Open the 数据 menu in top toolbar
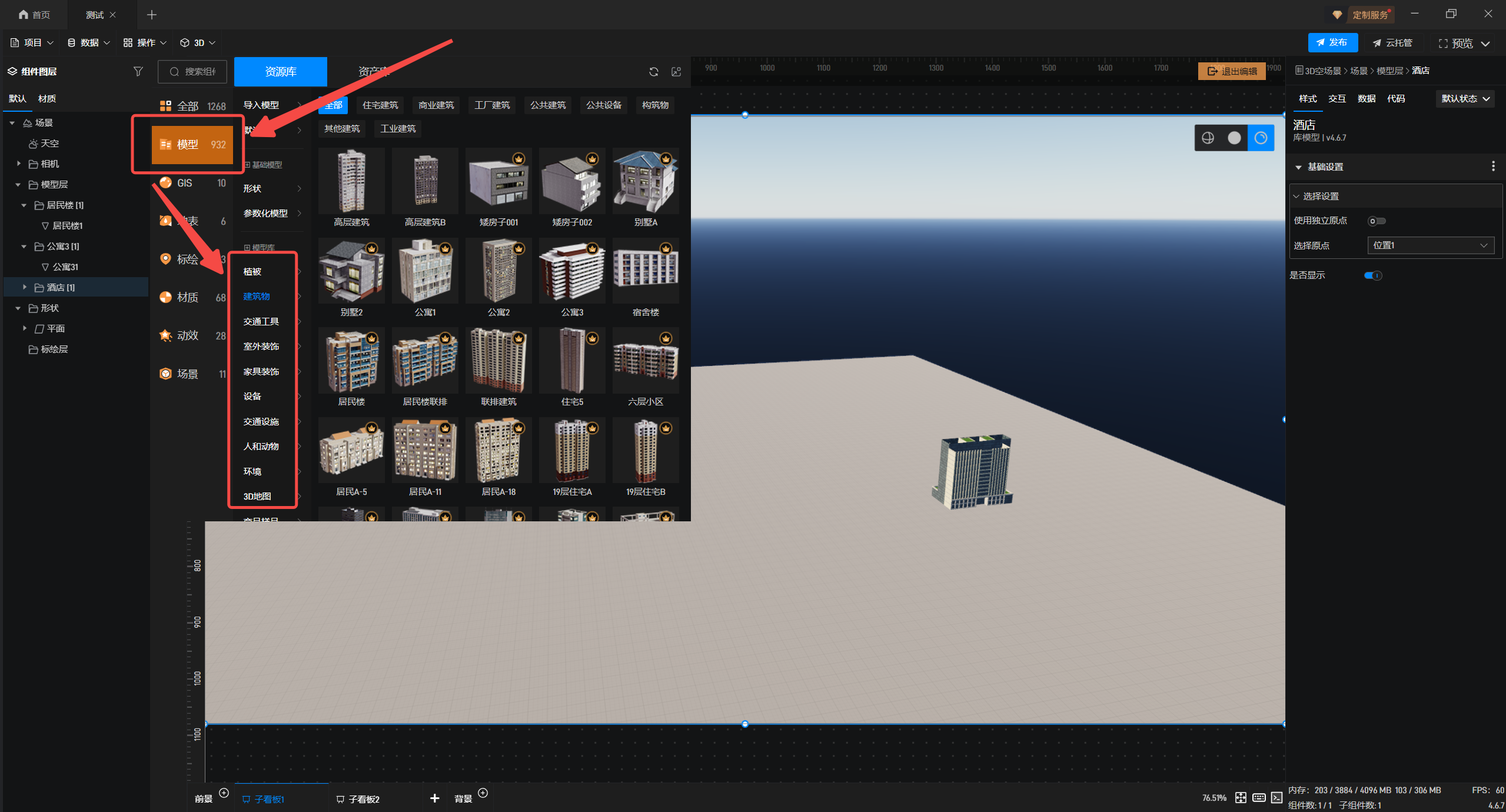The image size is (1506, 812). click(89, 43)
